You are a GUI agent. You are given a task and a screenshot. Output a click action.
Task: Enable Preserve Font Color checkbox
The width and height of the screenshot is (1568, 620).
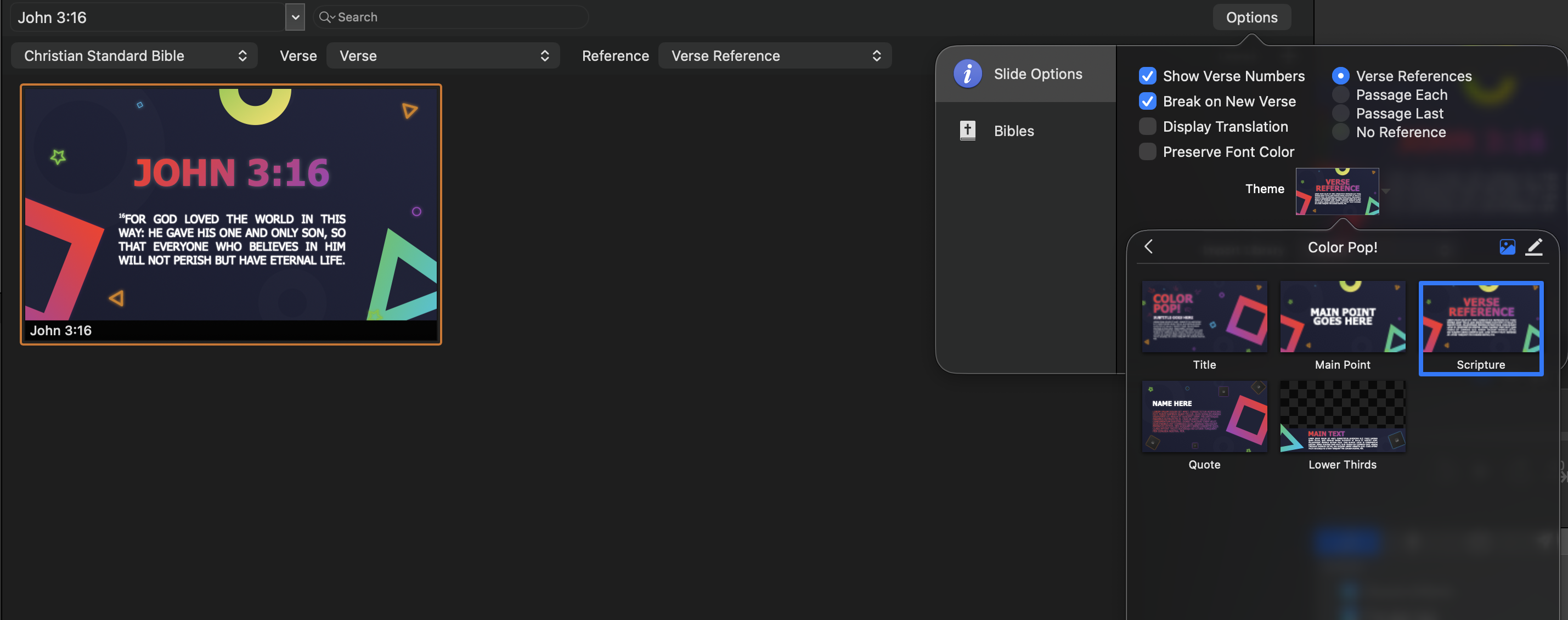pyautogui.click(x=1147, y=151)
